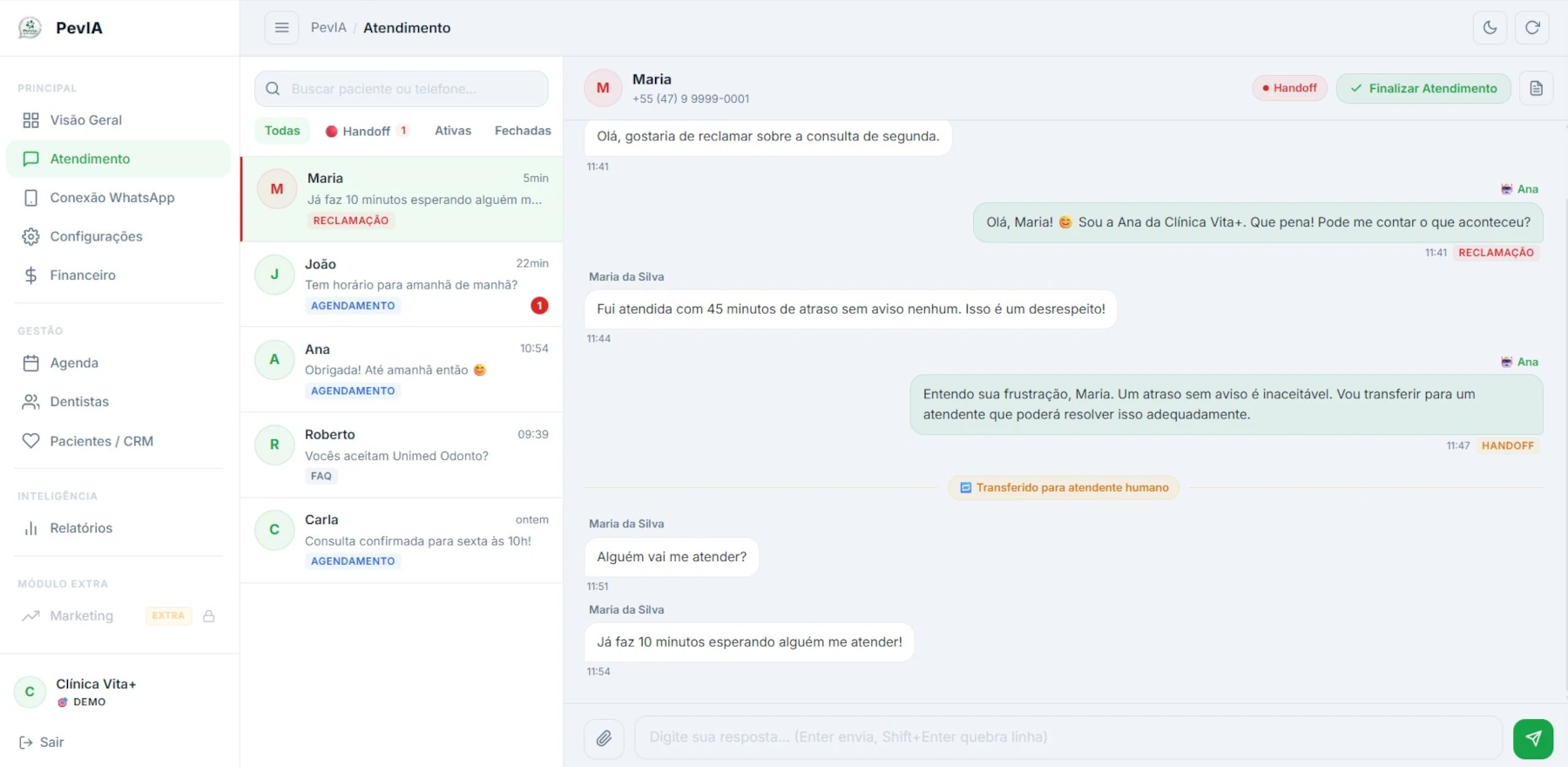The width and height of the screenshot is (1568, 767).
Task: Click Roberto's R avatar
Action: click(x=274, y=445)
